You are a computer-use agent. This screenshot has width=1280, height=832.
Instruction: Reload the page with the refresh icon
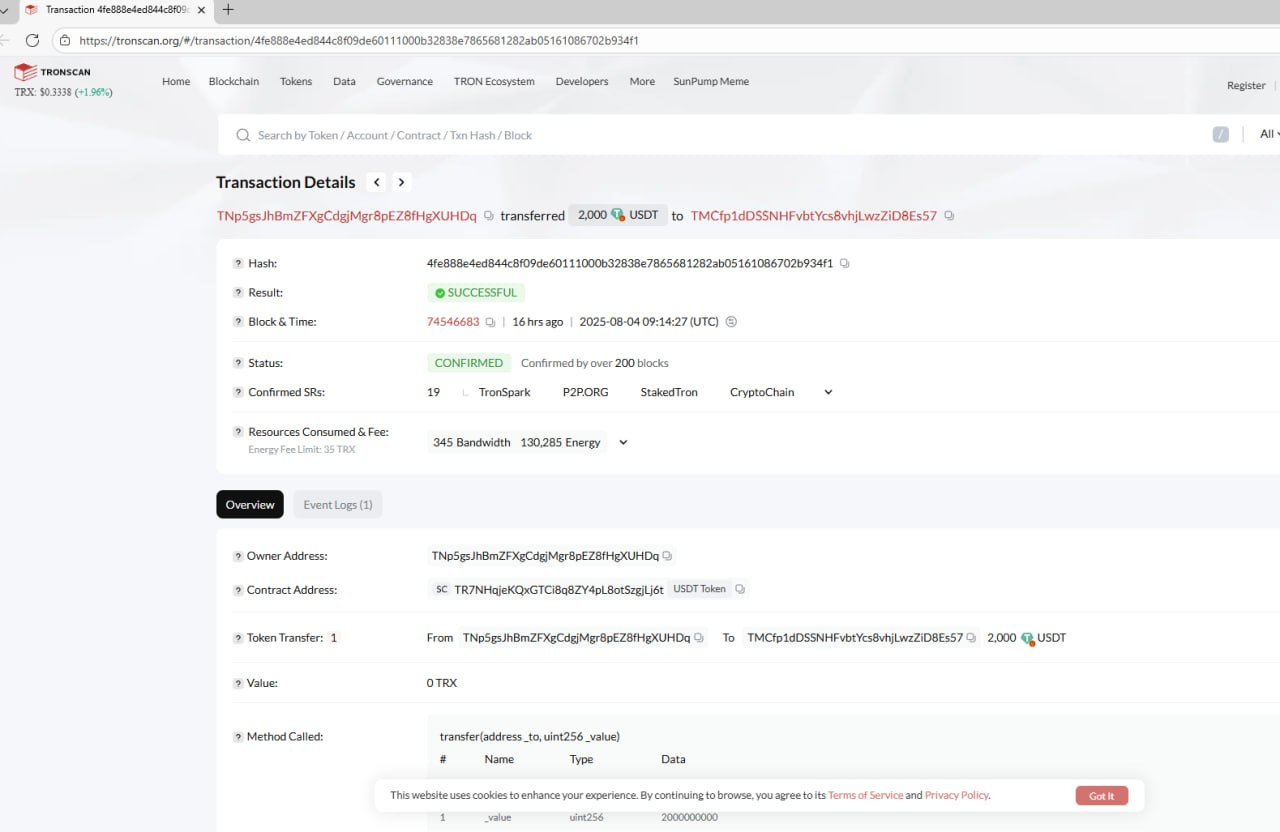coord(32,40)
